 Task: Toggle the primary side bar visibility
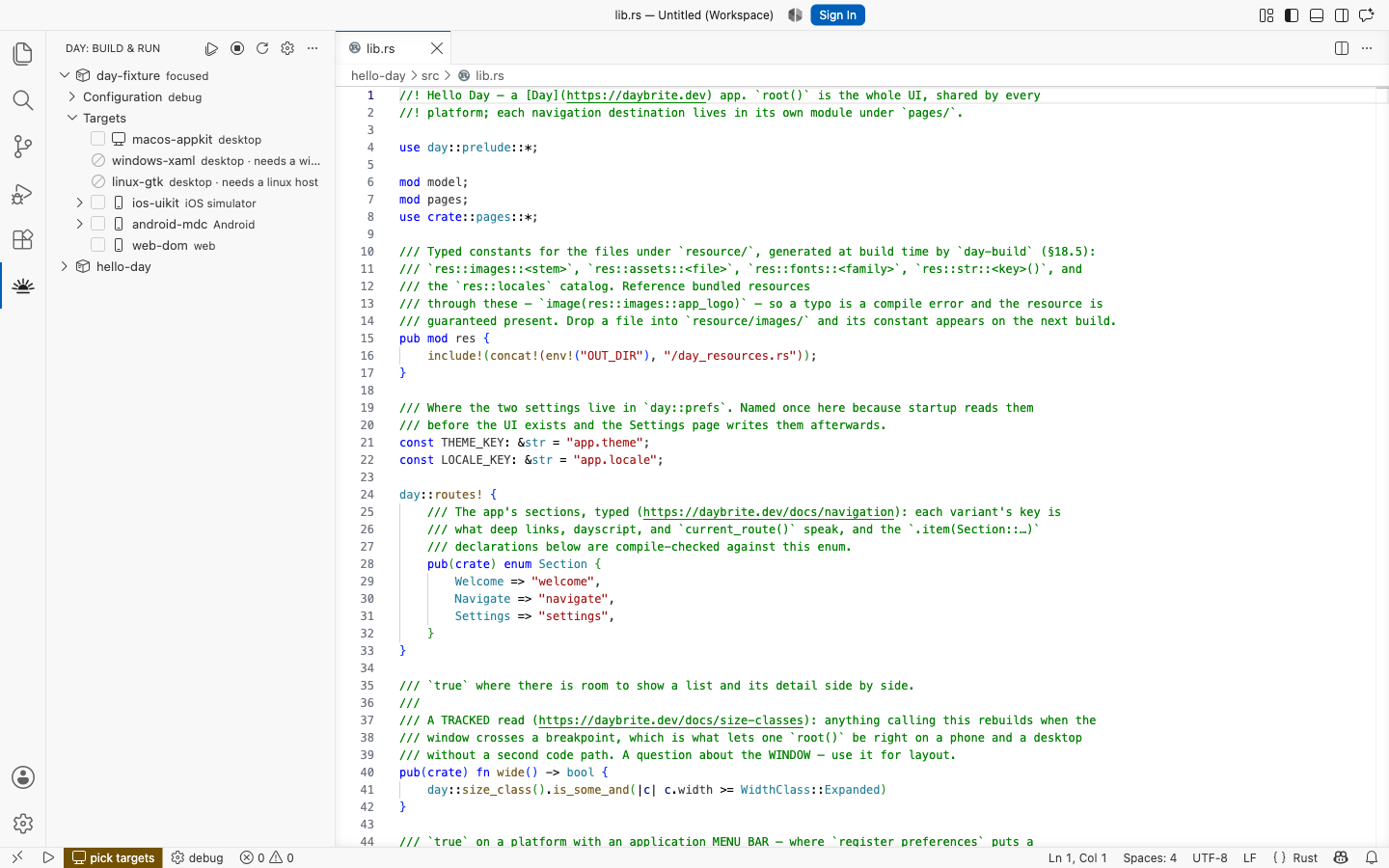click(1292, 15)
